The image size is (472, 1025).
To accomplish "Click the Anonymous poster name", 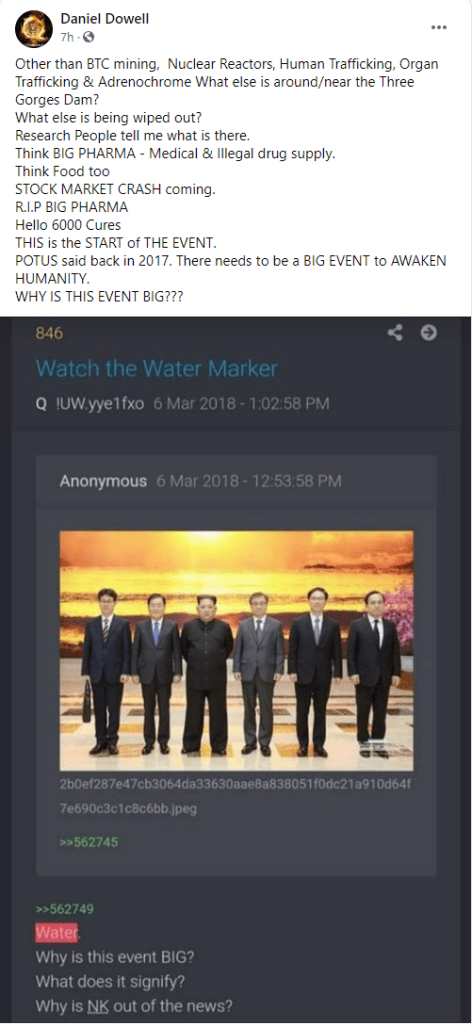I will (x=103, y=482).
